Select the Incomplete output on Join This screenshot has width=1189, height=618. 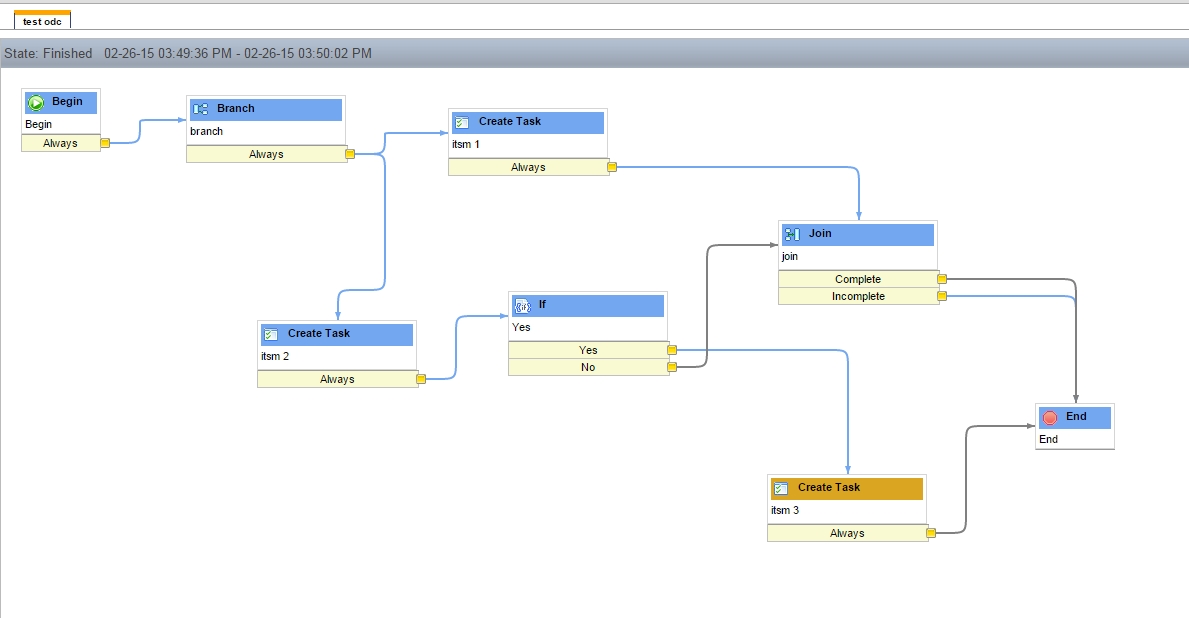(x=857, y=296)
